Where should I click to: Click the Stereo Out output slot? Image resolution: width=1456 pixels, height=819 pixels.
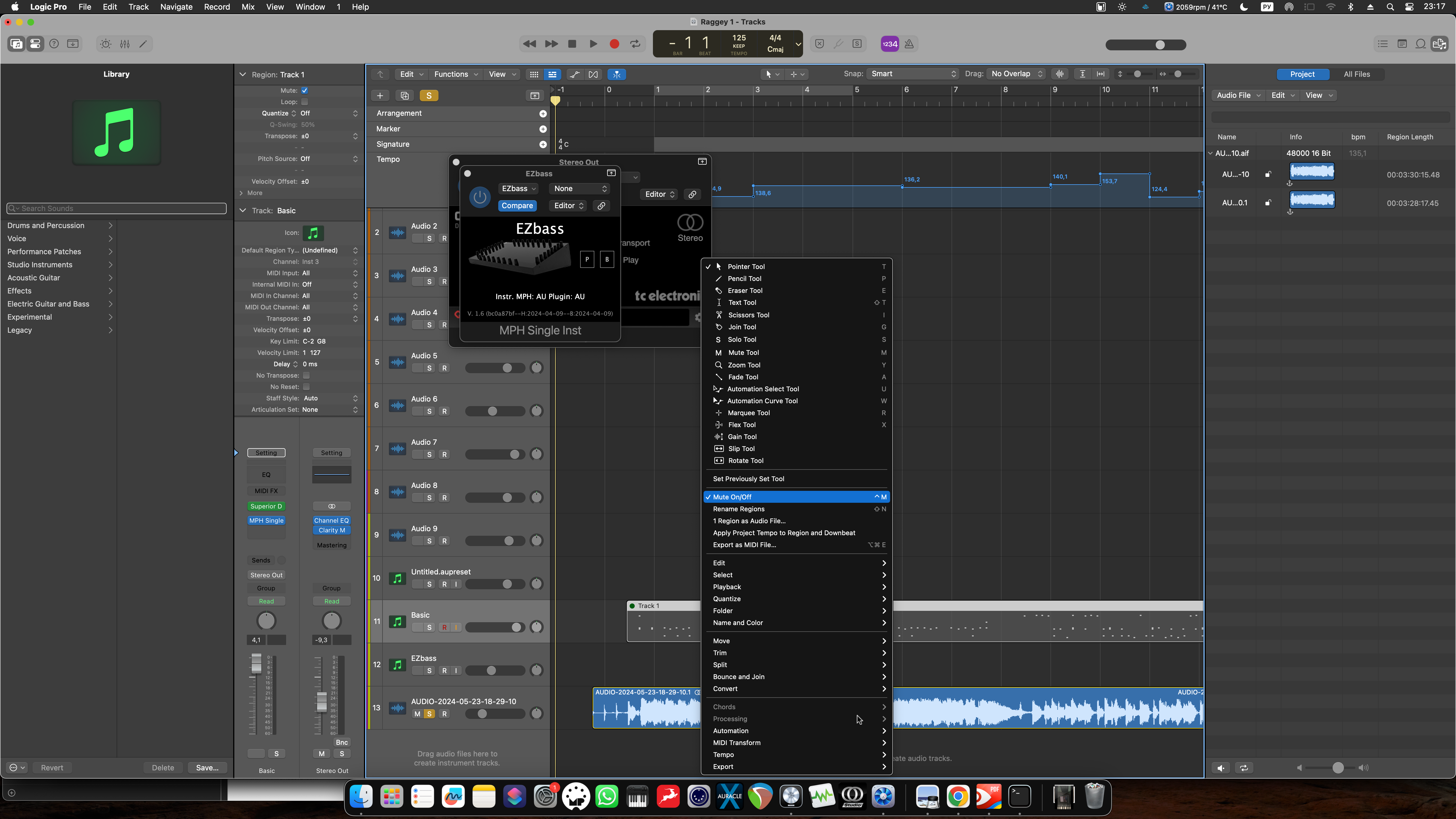266,575
